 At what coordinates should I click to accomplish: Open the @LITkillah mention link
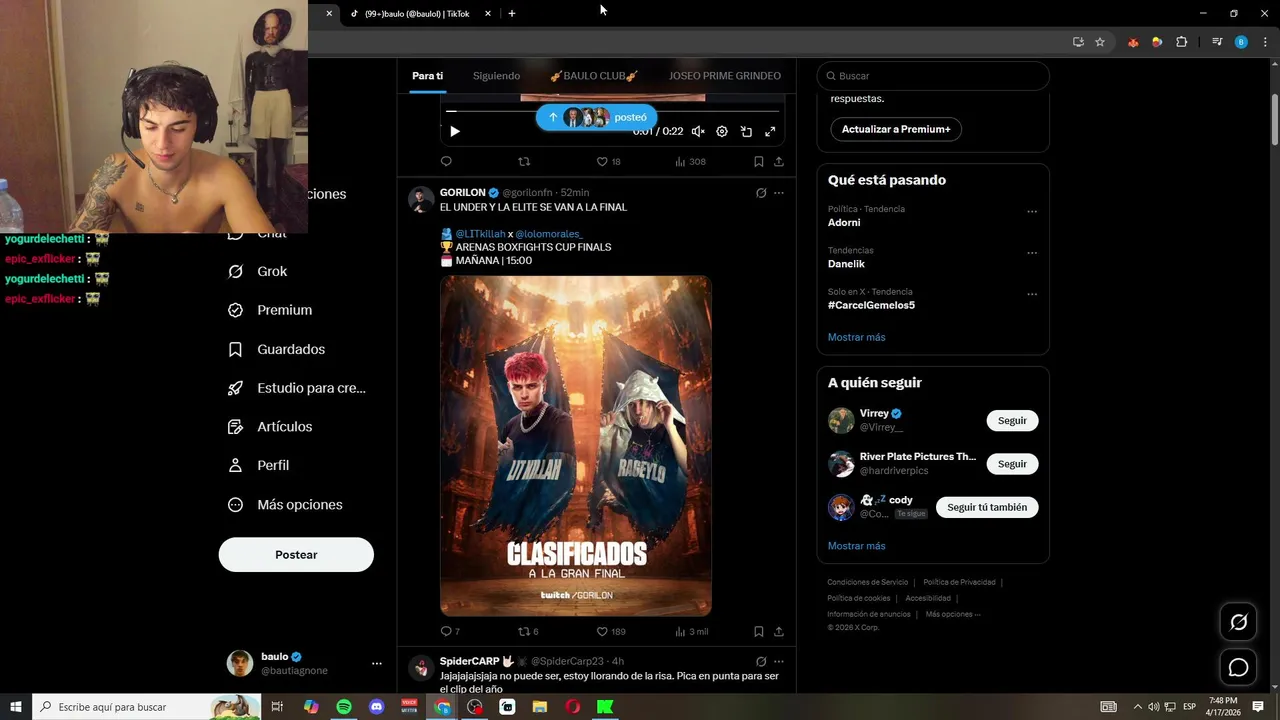point(480,234)
